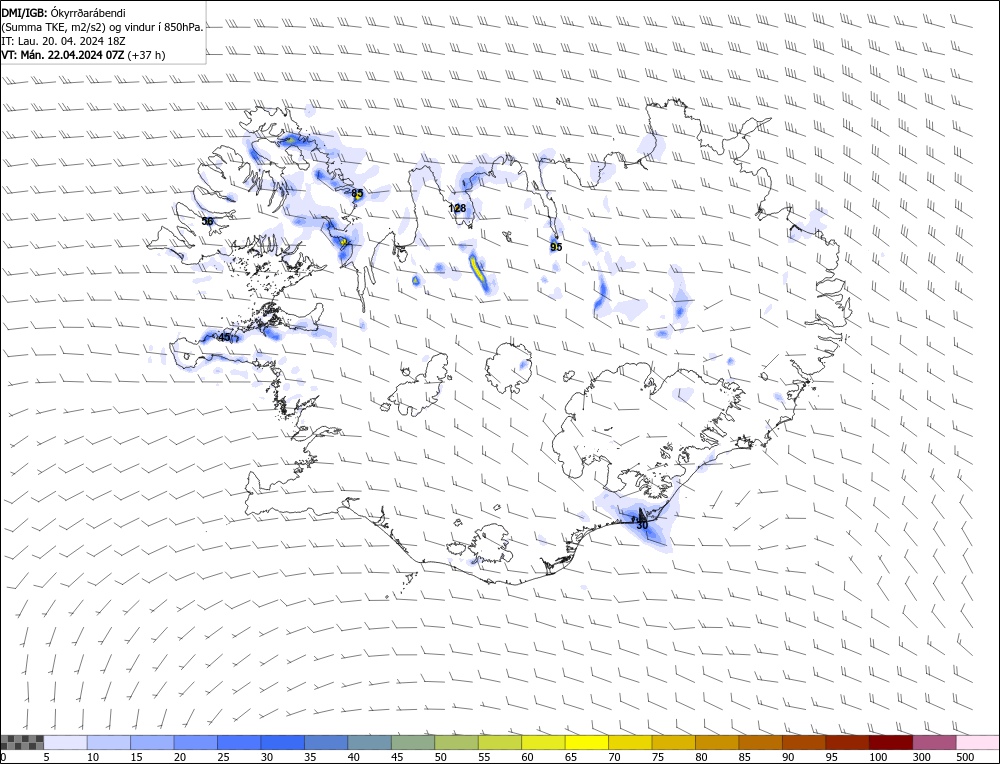Select the '300' tick label on legend
1000x764 pixels.
coord(922,757)
